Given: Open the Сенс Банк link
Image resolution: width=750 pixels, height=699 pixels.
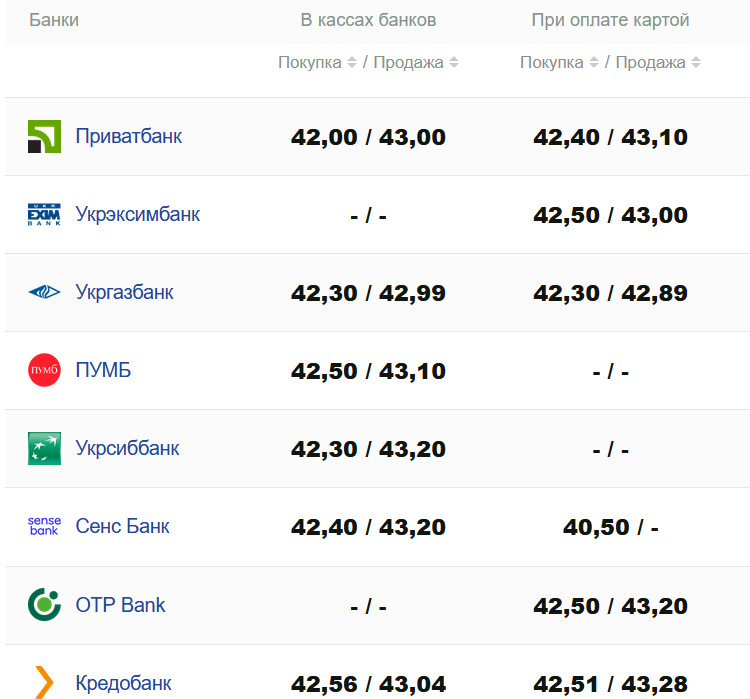Looking at the screenshot, I should coord(122,526).
